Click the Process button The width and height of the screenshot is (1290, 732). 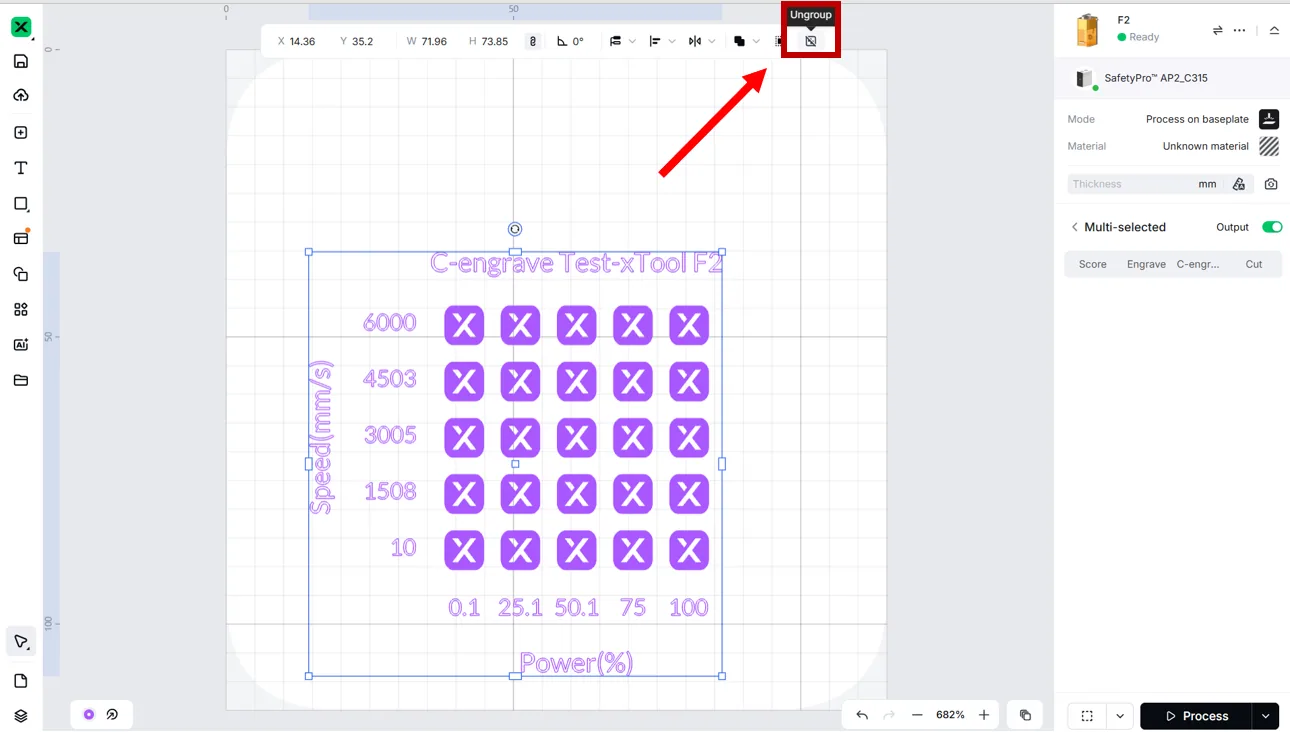pyautogui.click(x=1196, y=716)
